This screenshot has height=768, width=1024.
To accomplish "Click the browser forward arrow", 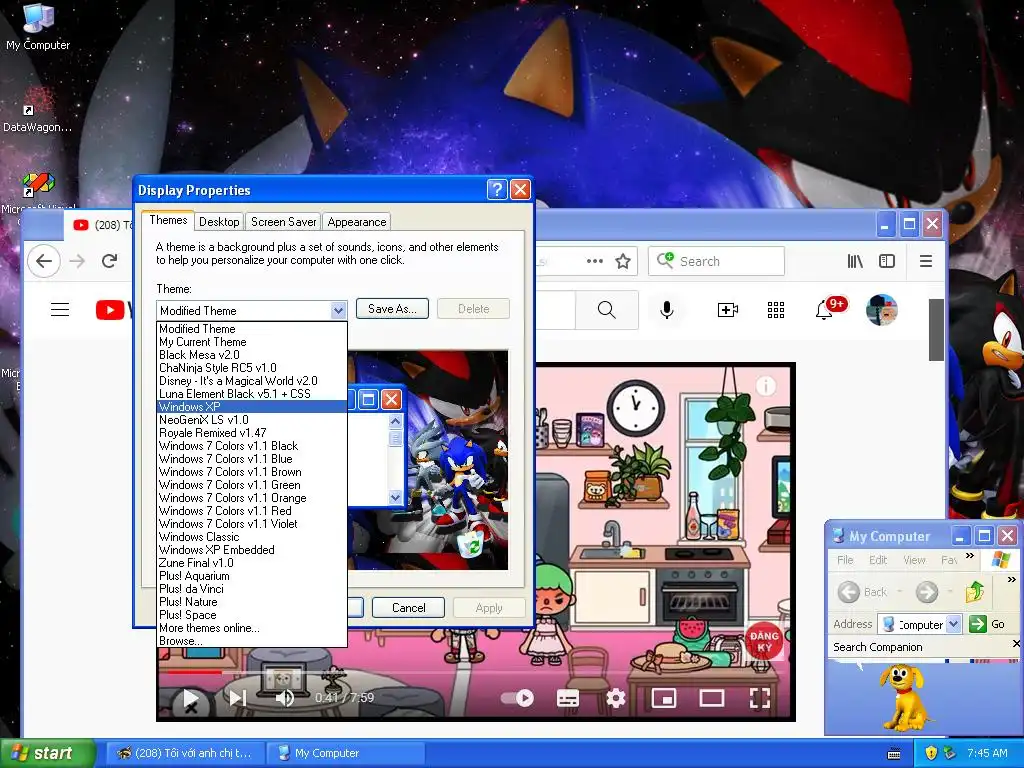I will [77, 261].
